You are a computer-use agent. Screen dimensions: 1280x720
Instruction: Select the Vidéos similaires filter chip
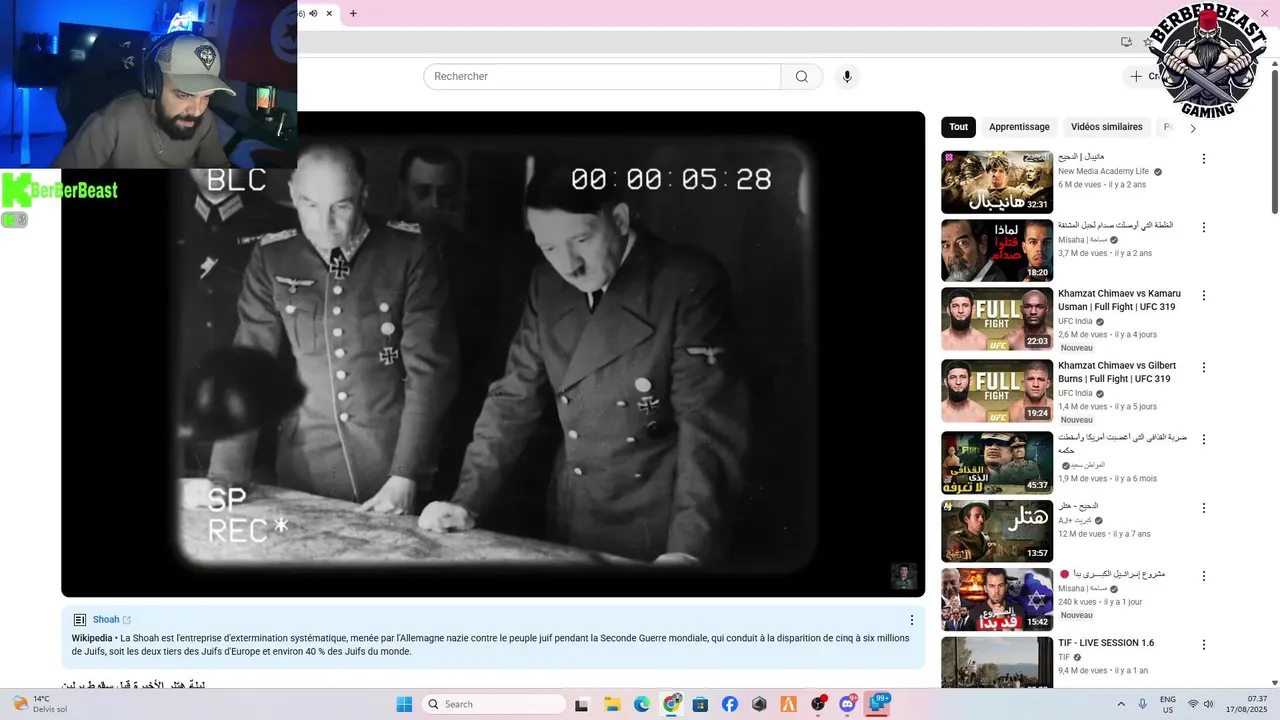1106,127
